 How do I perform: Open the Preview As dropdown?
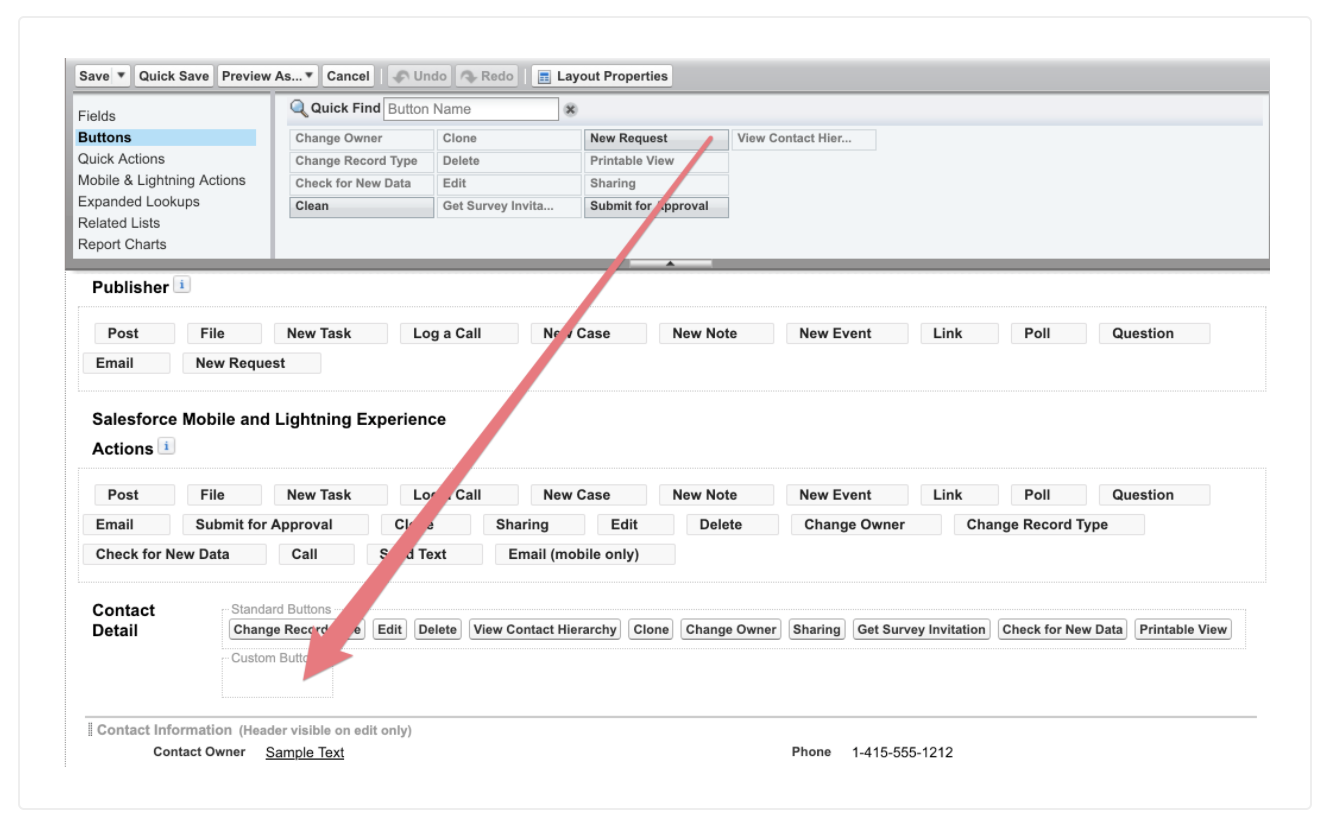[268, 76]
